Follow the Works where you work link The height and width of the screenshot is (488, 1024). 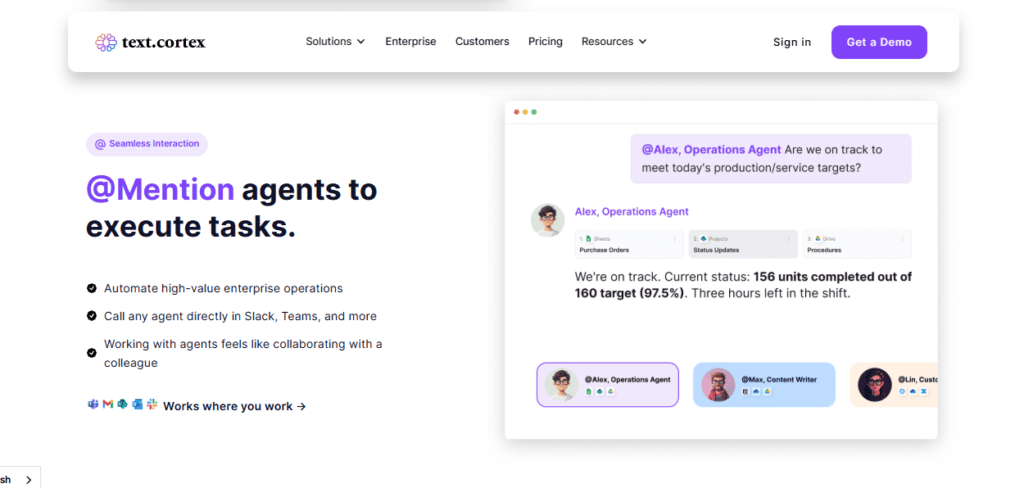point(234,406)
